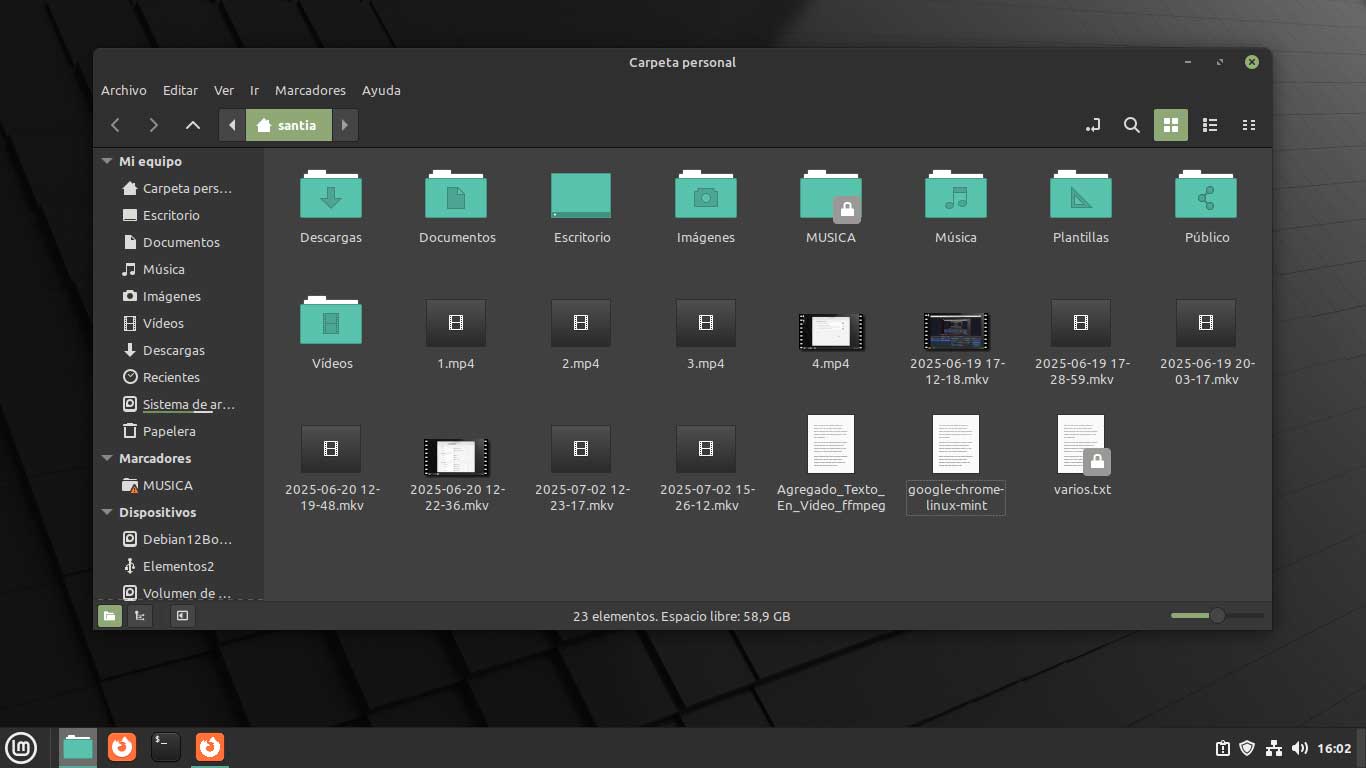Image resolution: width=1366 pixels, height=768 pixels.
Task: Select the locked varios.txt file
Action: pyautogui.click(x=1081, y=444)
